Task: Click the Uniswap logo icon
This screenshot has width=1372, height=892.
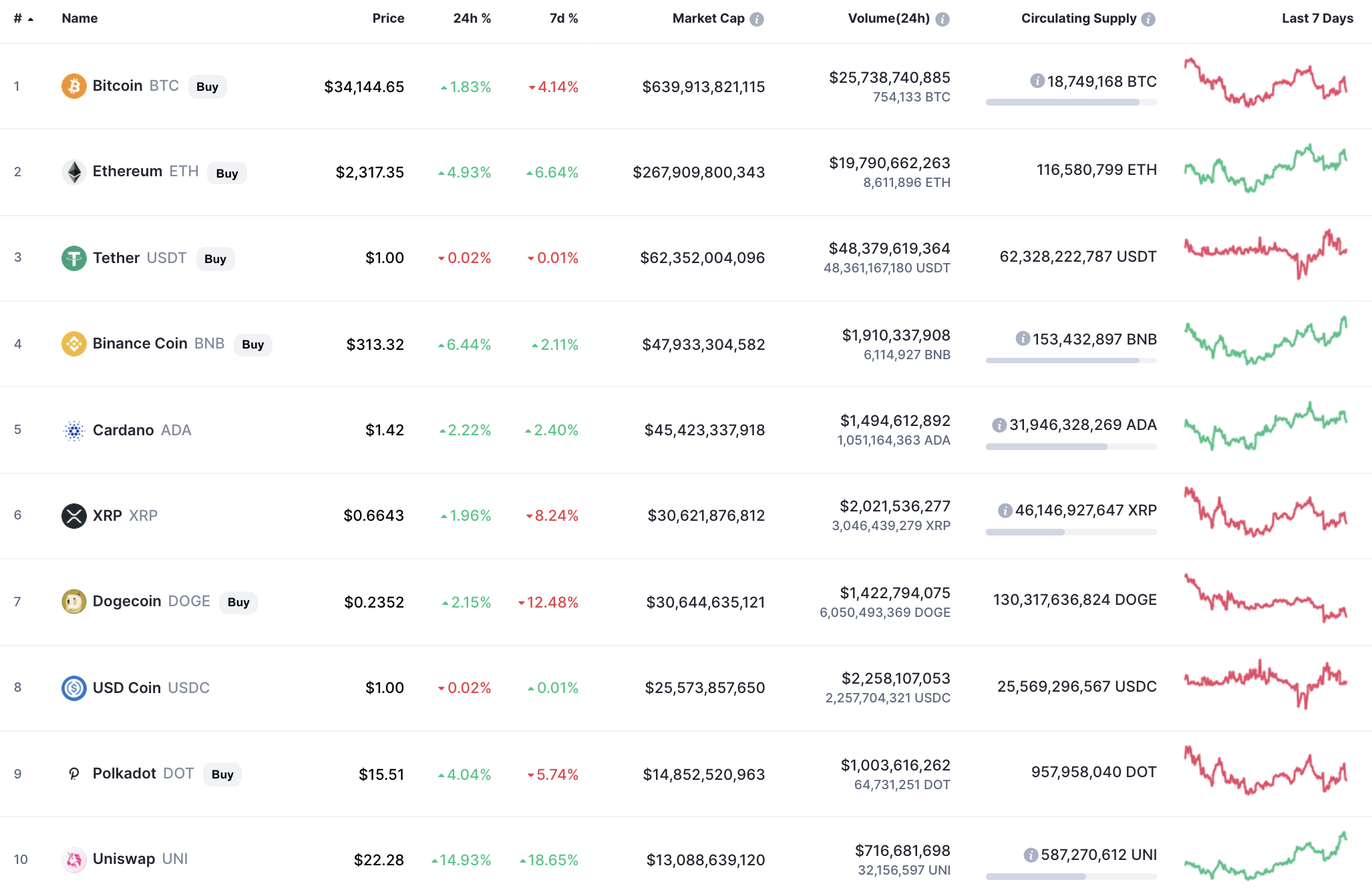Action: [74, 859]
